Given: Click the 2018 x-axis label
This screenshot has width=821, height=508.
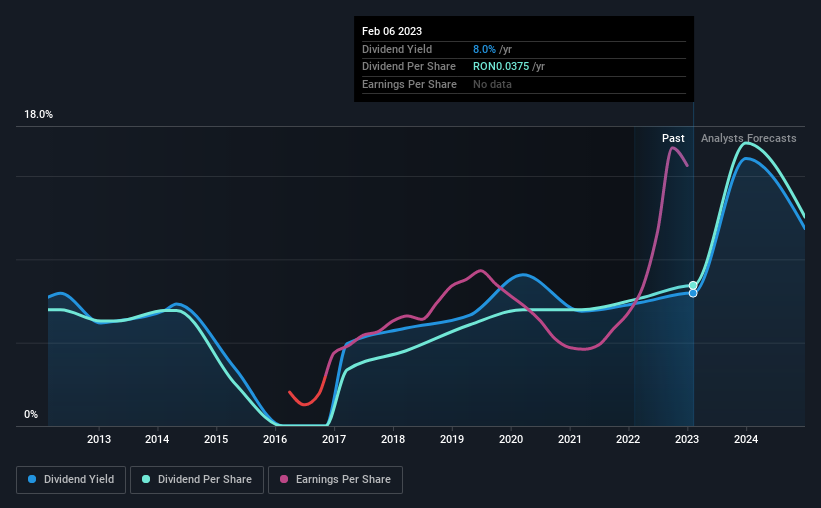Looking at the screenshot, I should pos(393,439).
